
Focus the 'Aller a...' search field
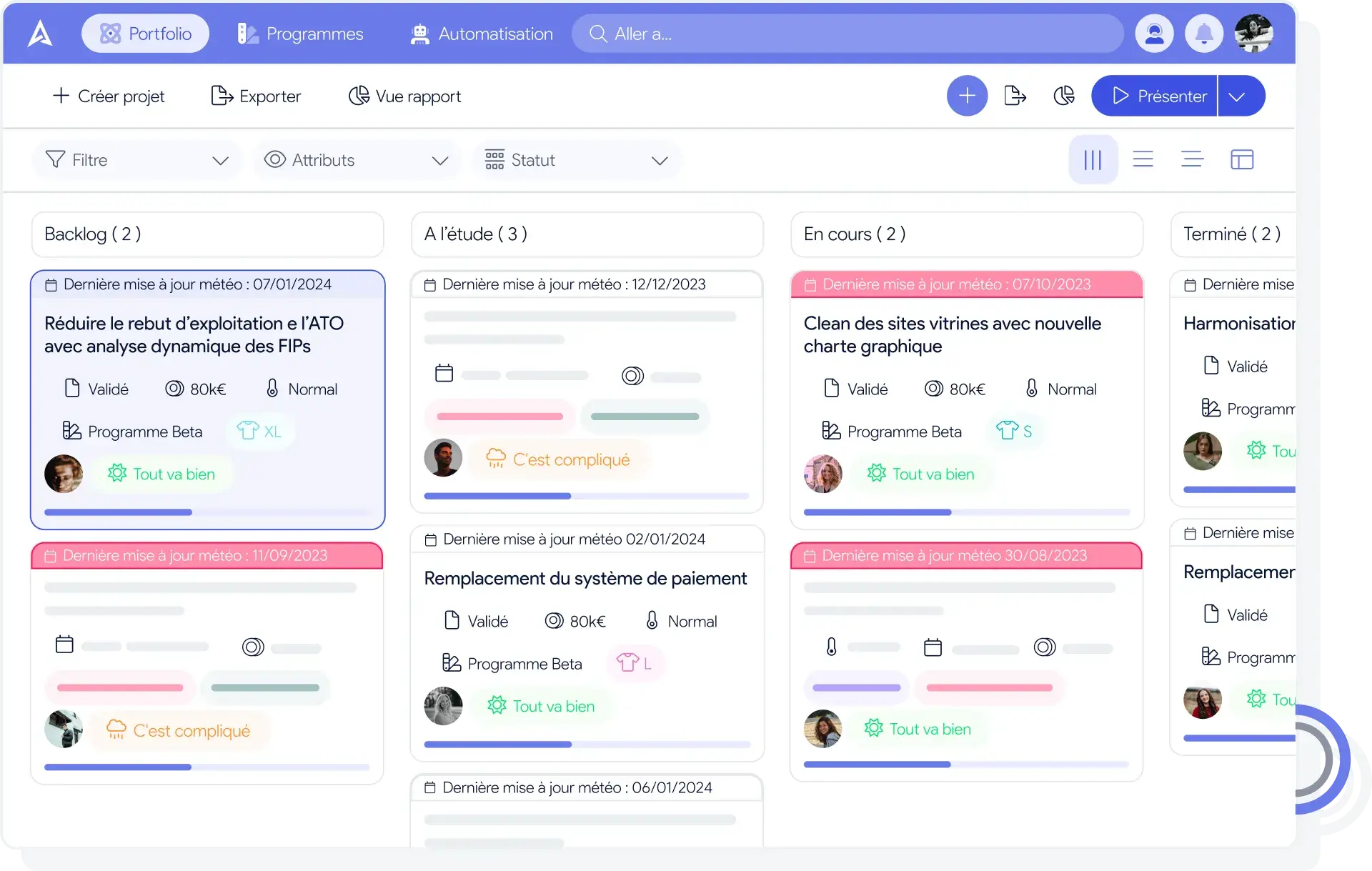(847, 34)
